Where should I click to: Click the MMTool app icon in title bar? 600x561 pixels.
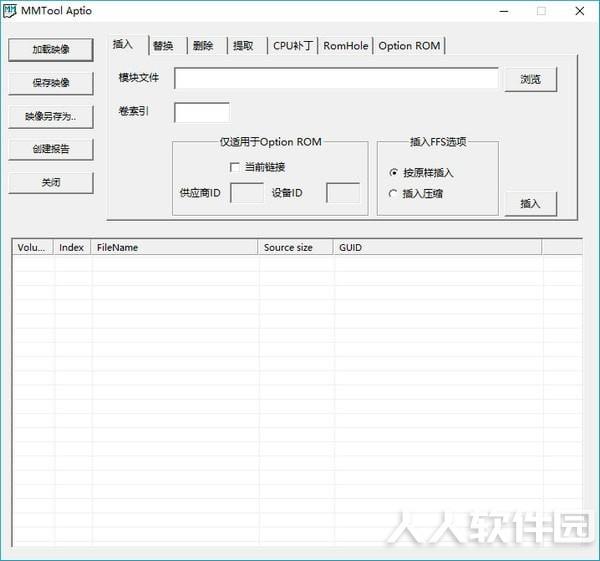tap(10, 11)
